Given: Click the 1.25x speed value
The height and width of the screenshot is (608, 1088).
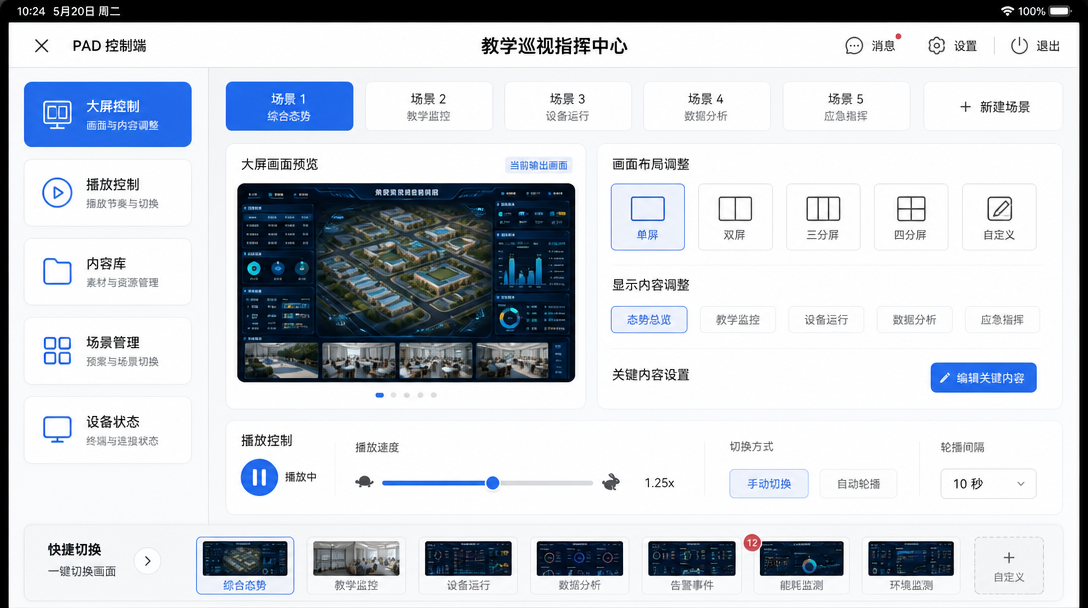Looking at the screenshot, I should (659, 483).
